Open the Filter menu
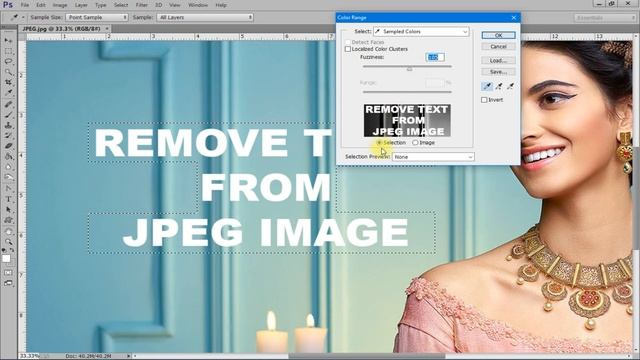 point(142,5)
